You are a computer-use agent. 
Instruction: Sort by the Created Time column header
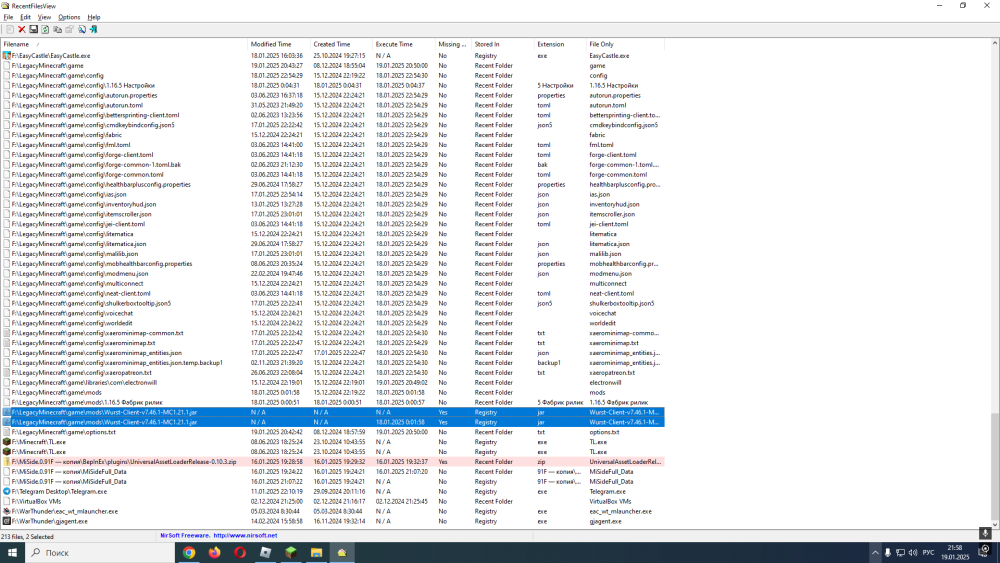(341, 44)
